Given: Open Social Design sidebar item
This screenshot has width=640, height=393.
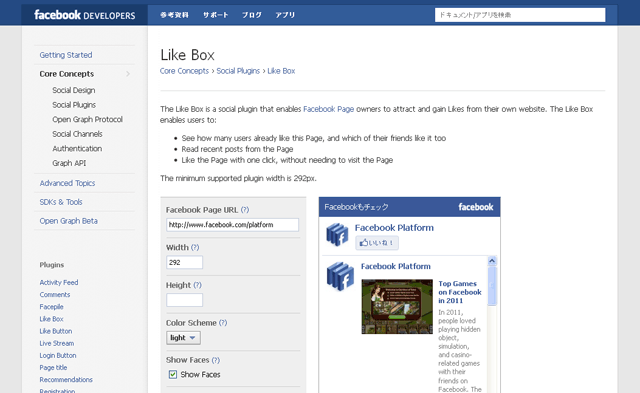Looking at the screenshot, I should [73, 90].
